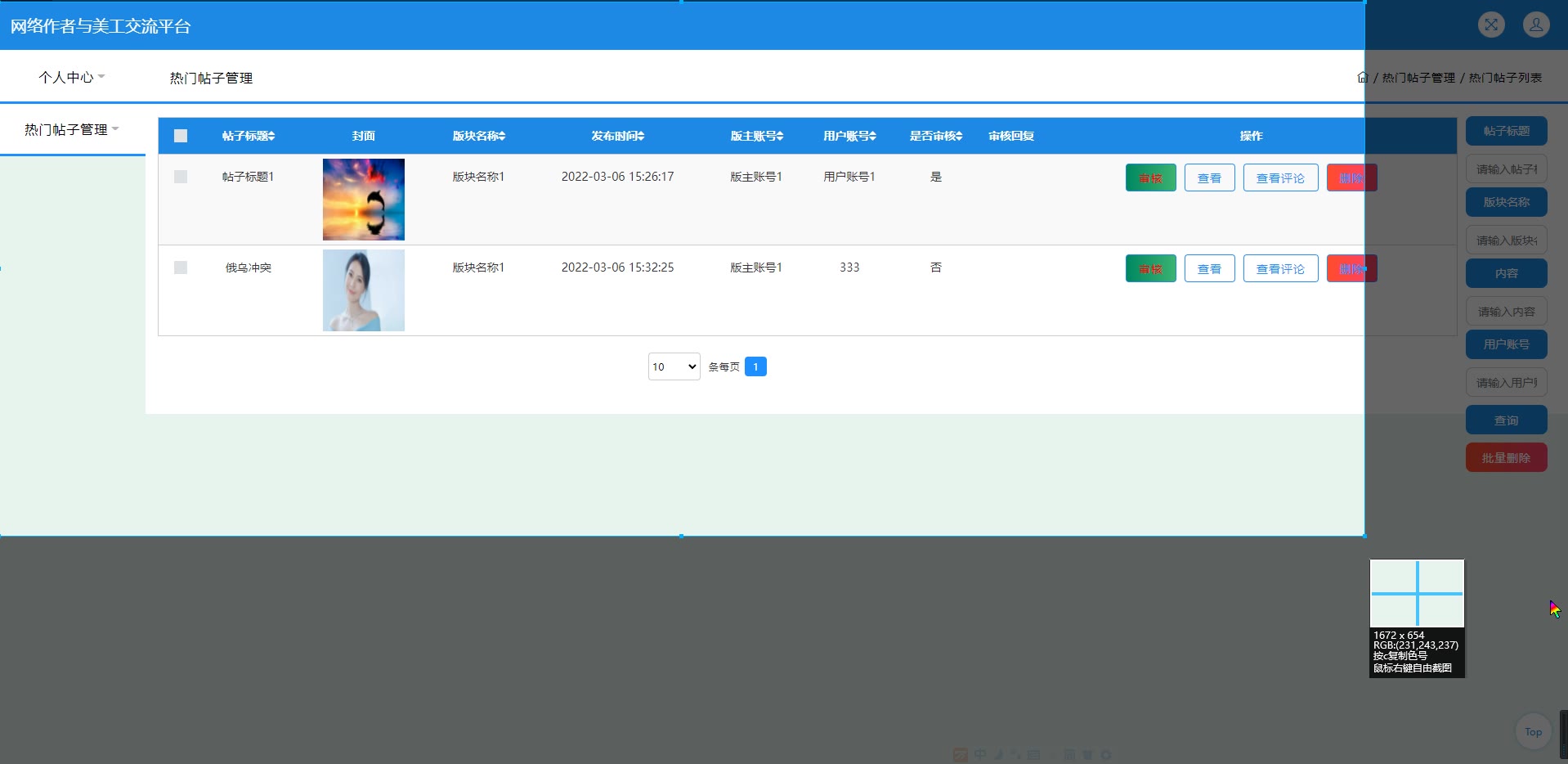This screenshot has width=1568, height=764.
Task: Open the sunset cover thumbnail of 帖子标题1
Action: point(364,200)
